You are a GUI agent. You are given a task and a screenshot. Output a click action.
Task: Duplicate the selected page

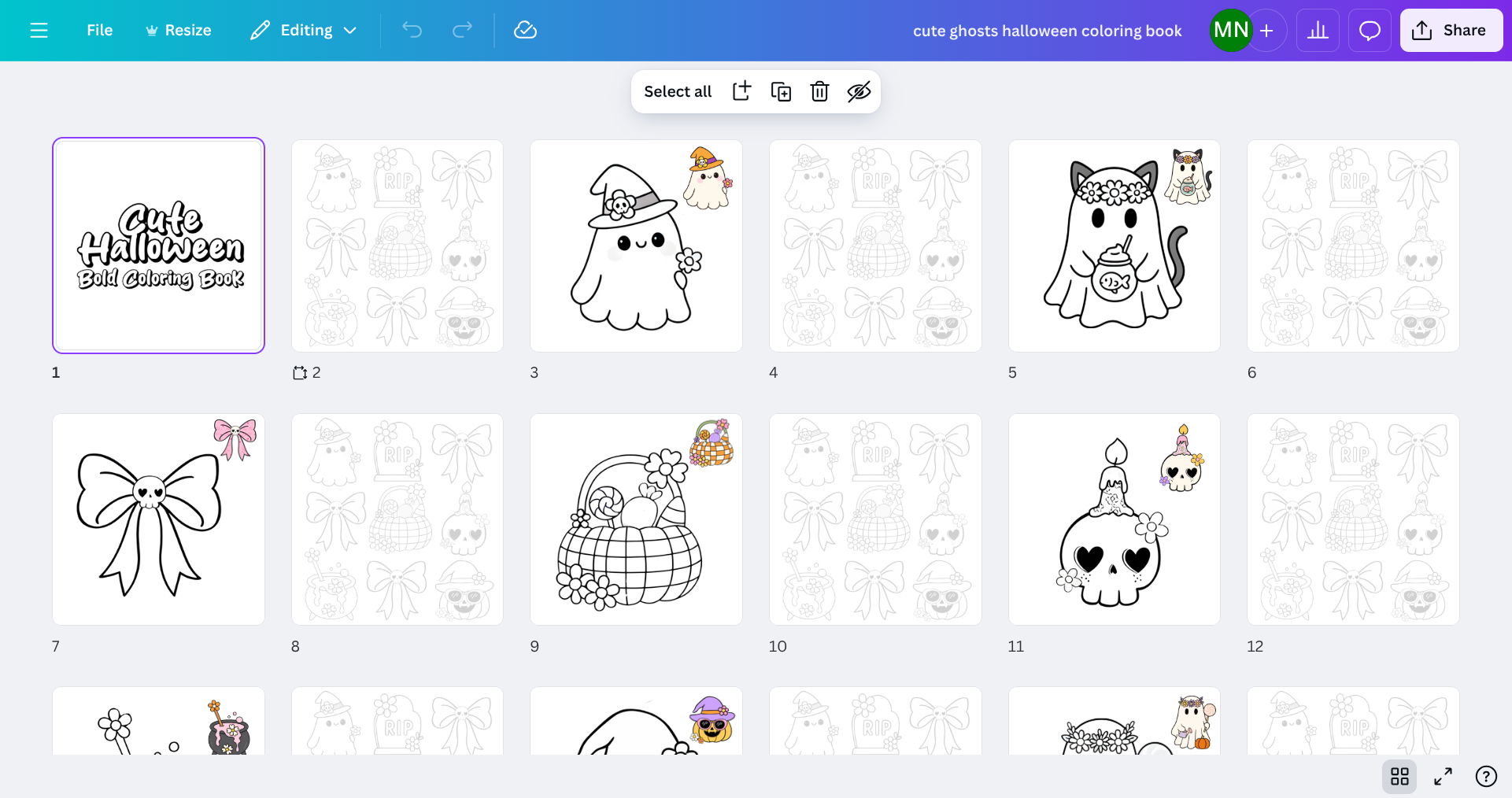781,91
